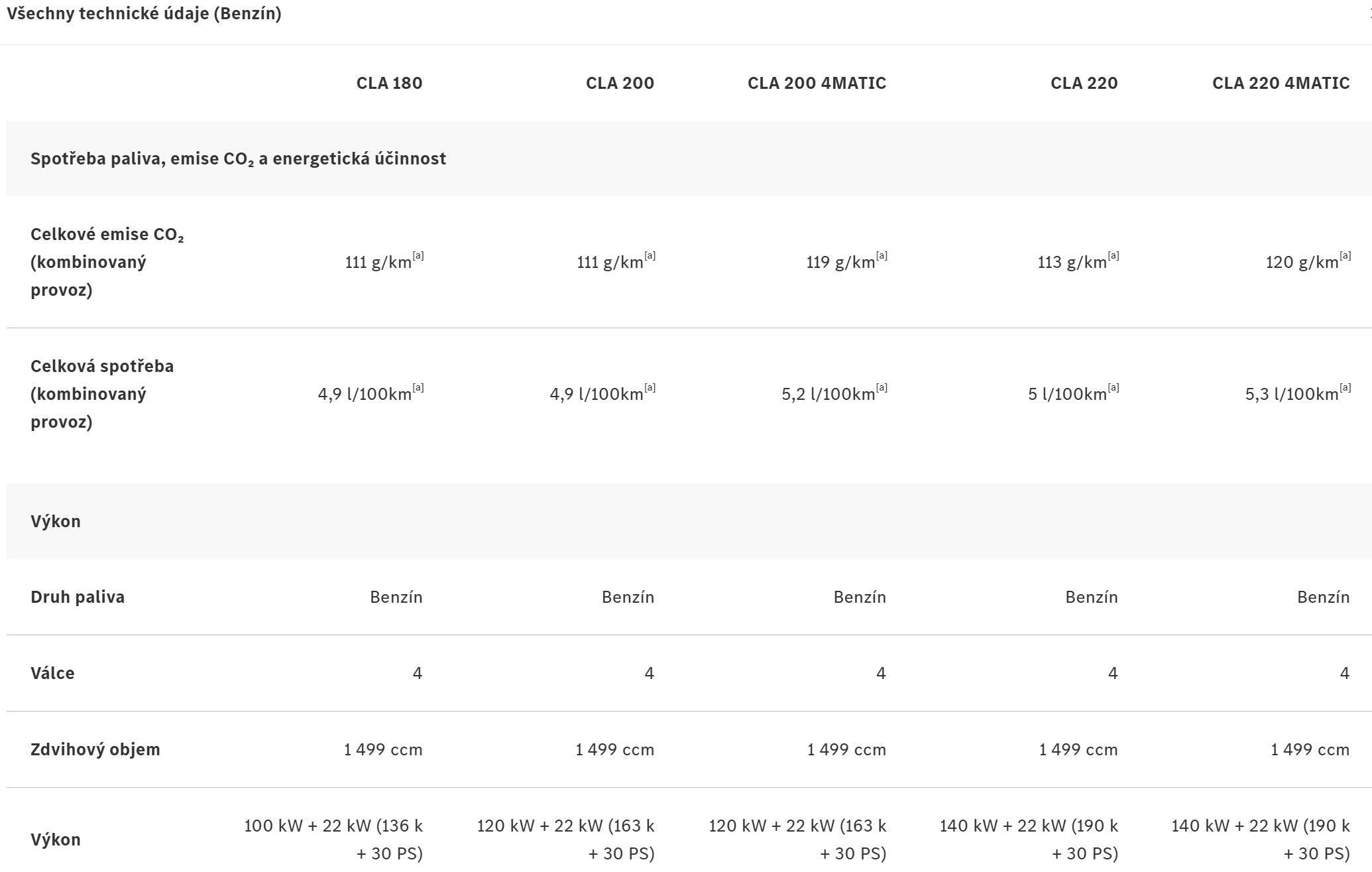
Task: Select the CLA 180 column header
Action: point(389,83)
